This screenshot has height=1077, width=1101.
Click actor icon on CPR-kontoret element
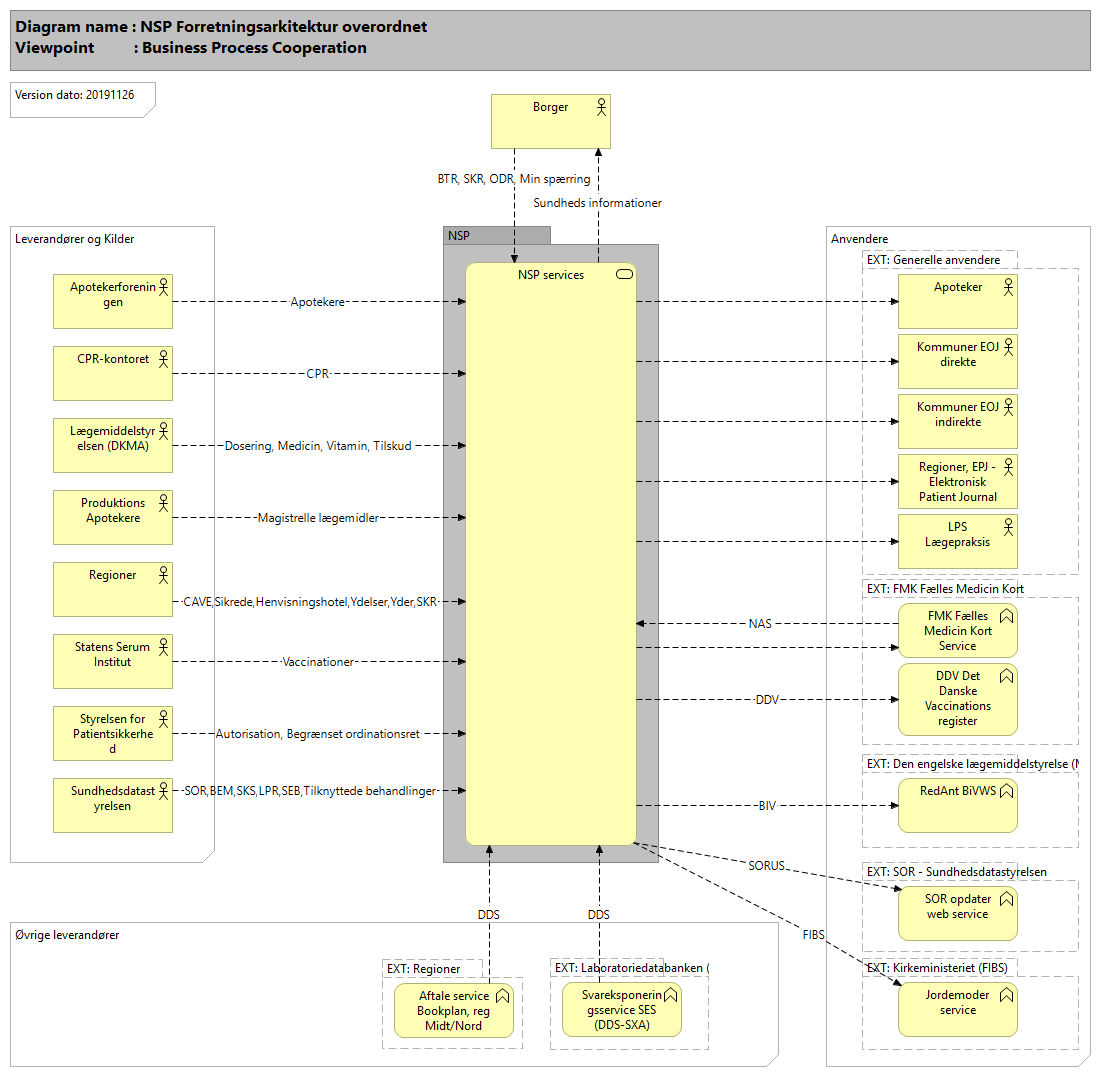(163, 357)
